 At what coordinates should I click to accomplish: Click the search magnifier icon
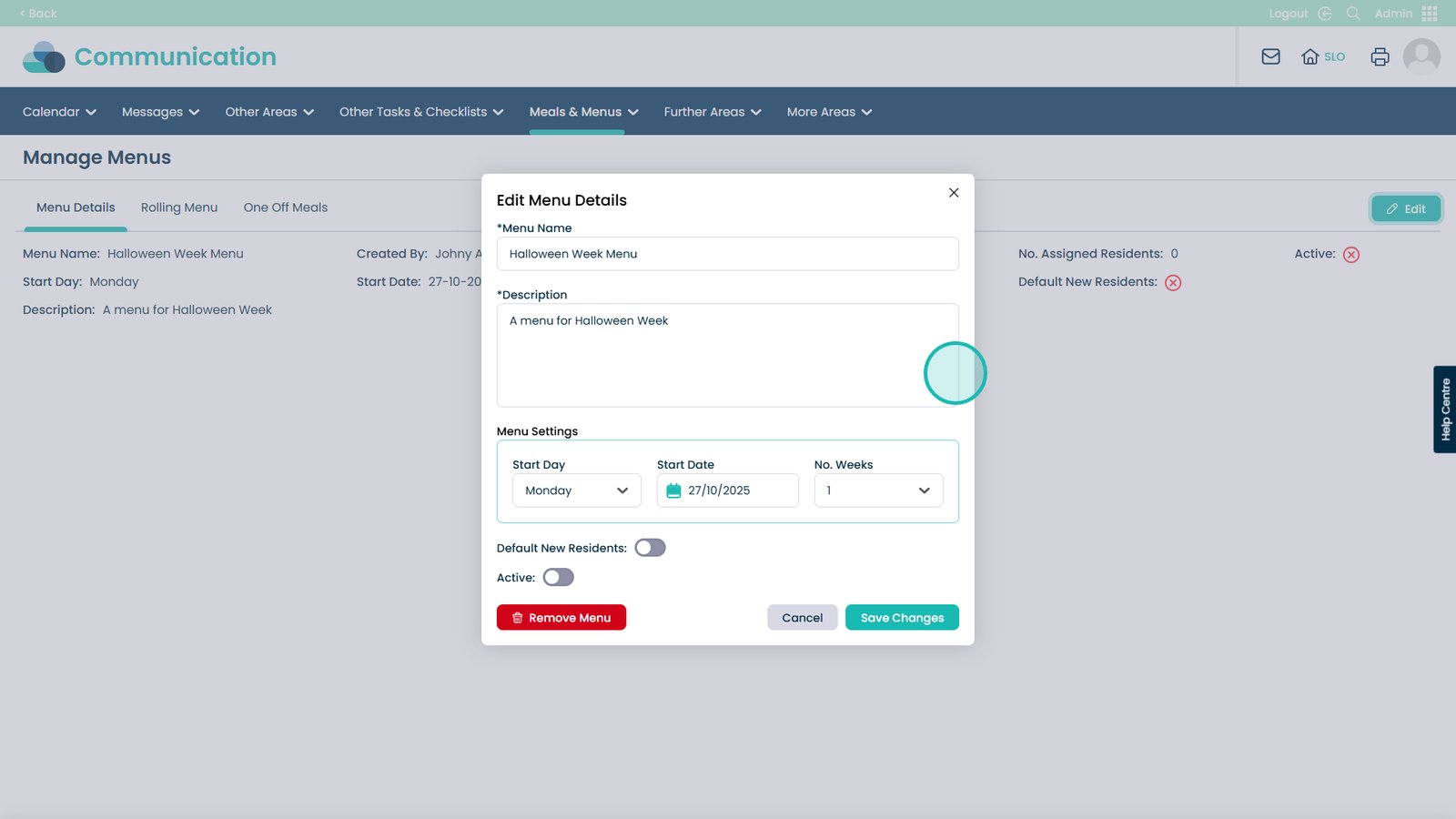(x=1353, y=14)
